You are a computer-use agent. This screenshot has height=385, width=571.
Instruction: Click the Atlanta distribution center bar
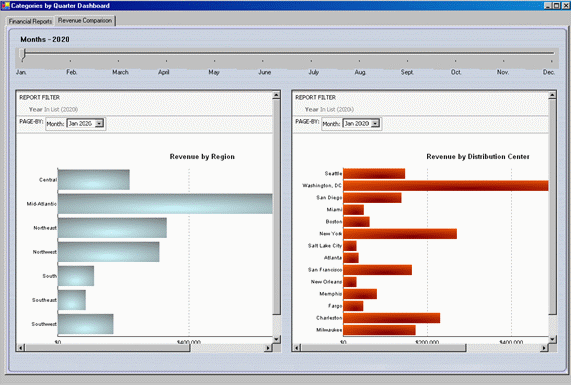coord(351,258)
